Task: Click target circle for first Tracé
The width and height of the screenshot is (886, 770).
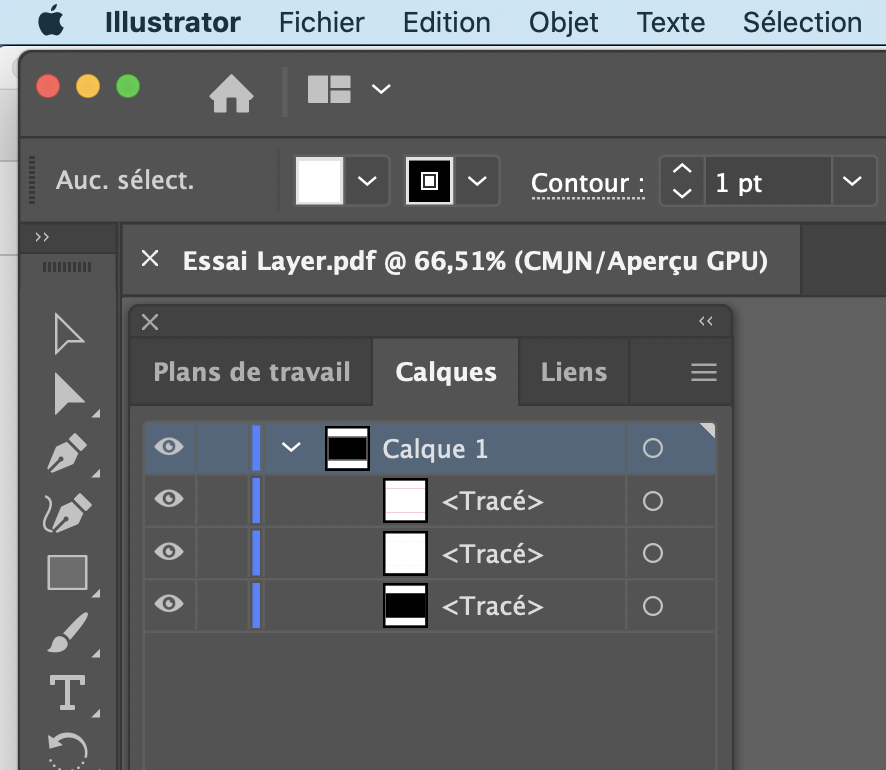Action: (653, 501)
